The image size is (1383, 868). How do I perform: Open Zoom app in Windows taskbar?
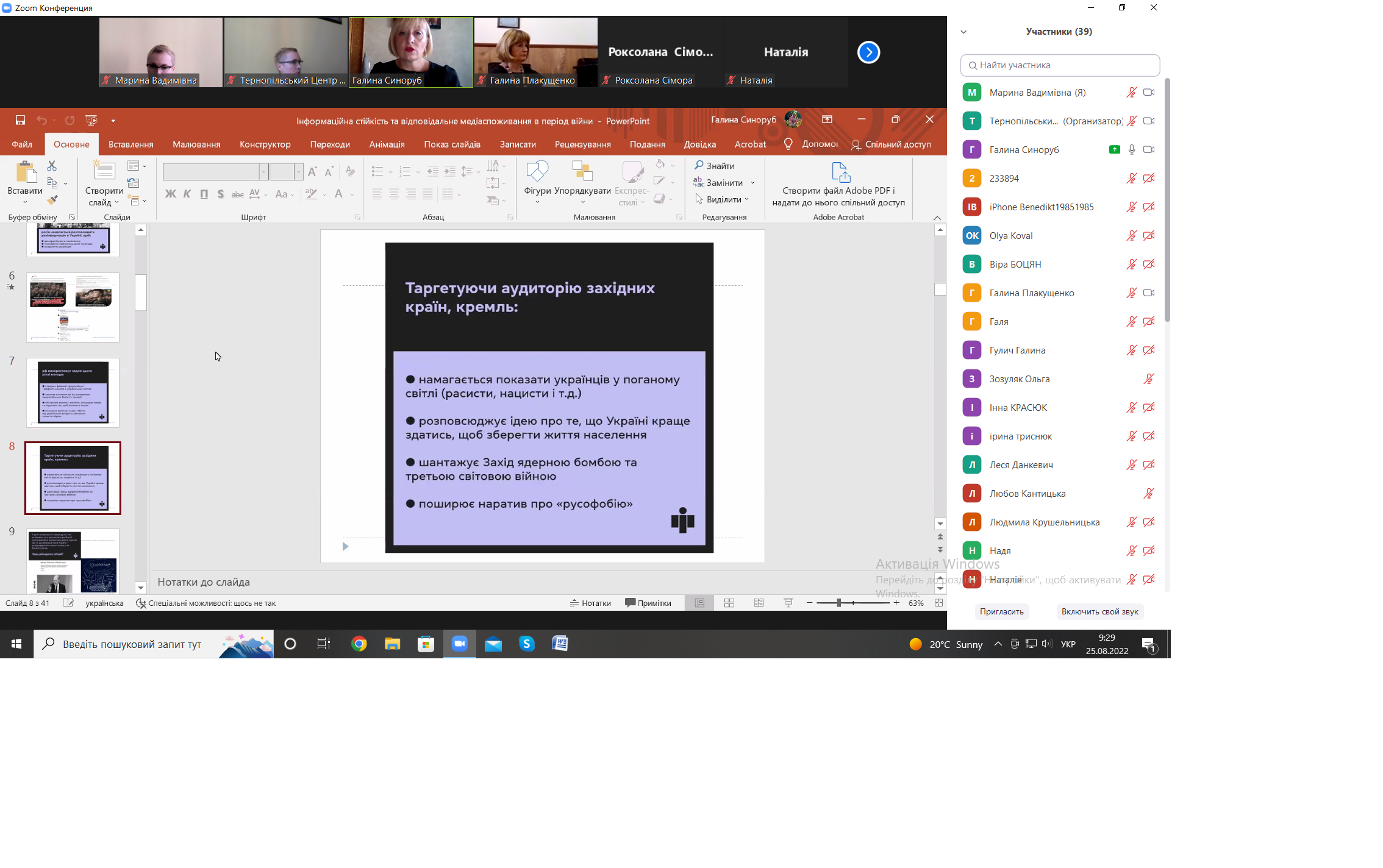459,644
